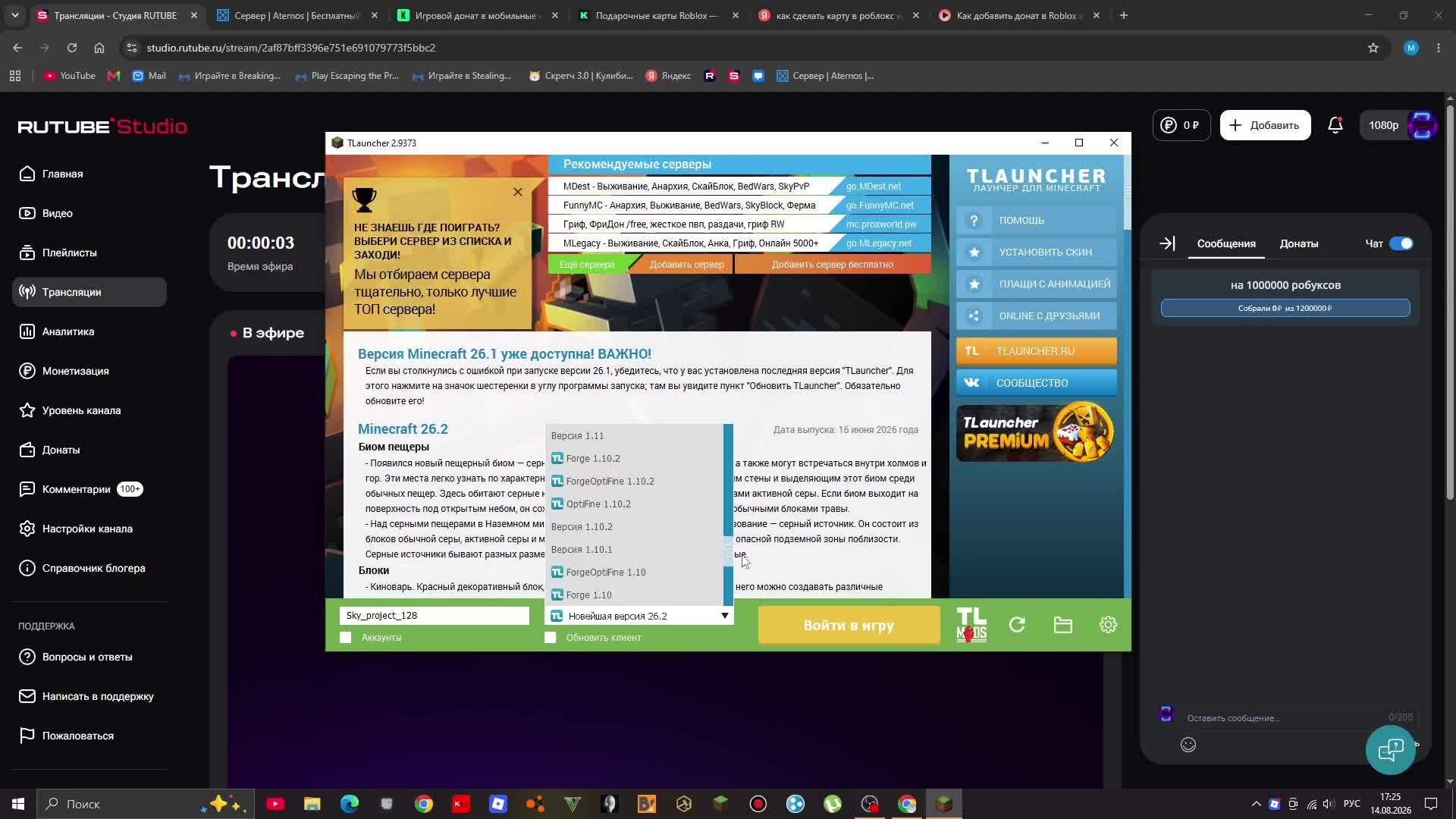
Task: Open the YouTube bookmark
Action: [70, 76]
